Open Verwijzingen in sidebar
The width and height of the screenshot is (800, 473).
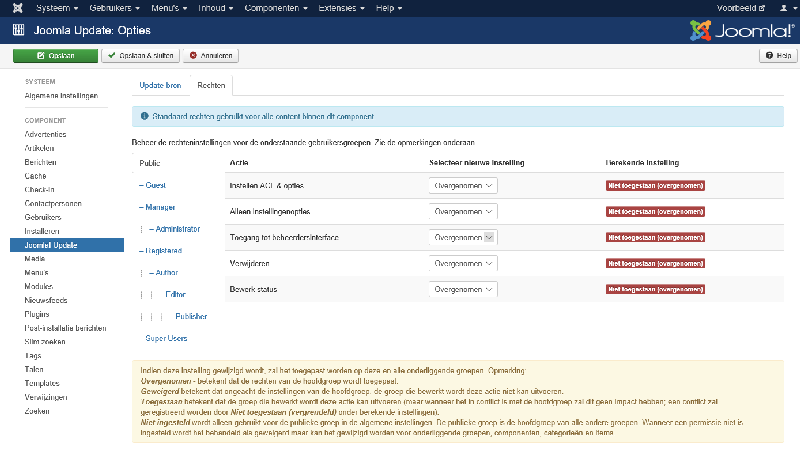click(45, 397)
